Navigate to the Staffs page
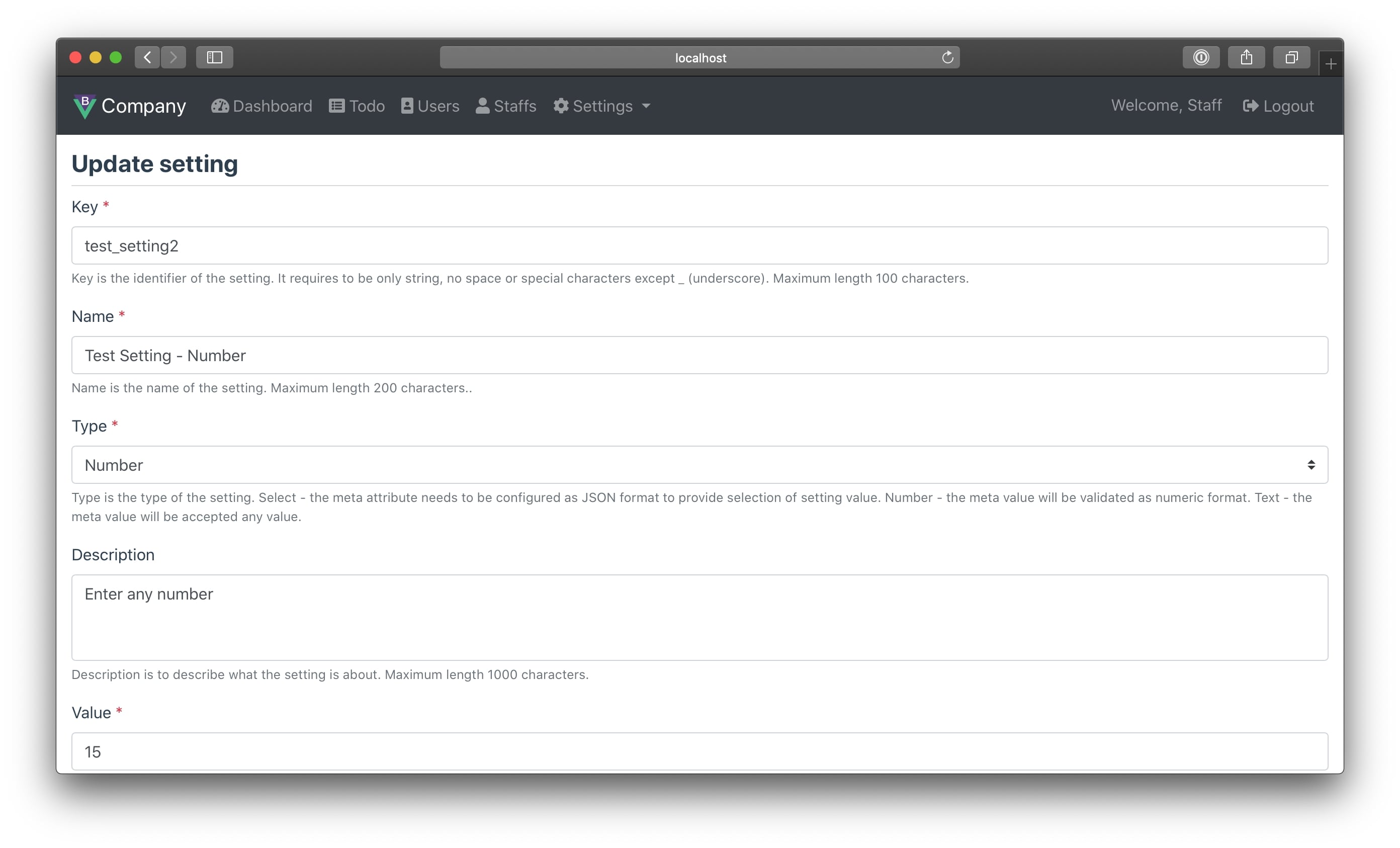 (x=506, y=106)
